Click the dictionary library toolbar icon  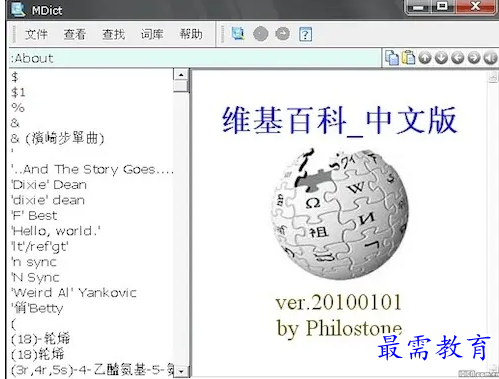tap(238, 34)
